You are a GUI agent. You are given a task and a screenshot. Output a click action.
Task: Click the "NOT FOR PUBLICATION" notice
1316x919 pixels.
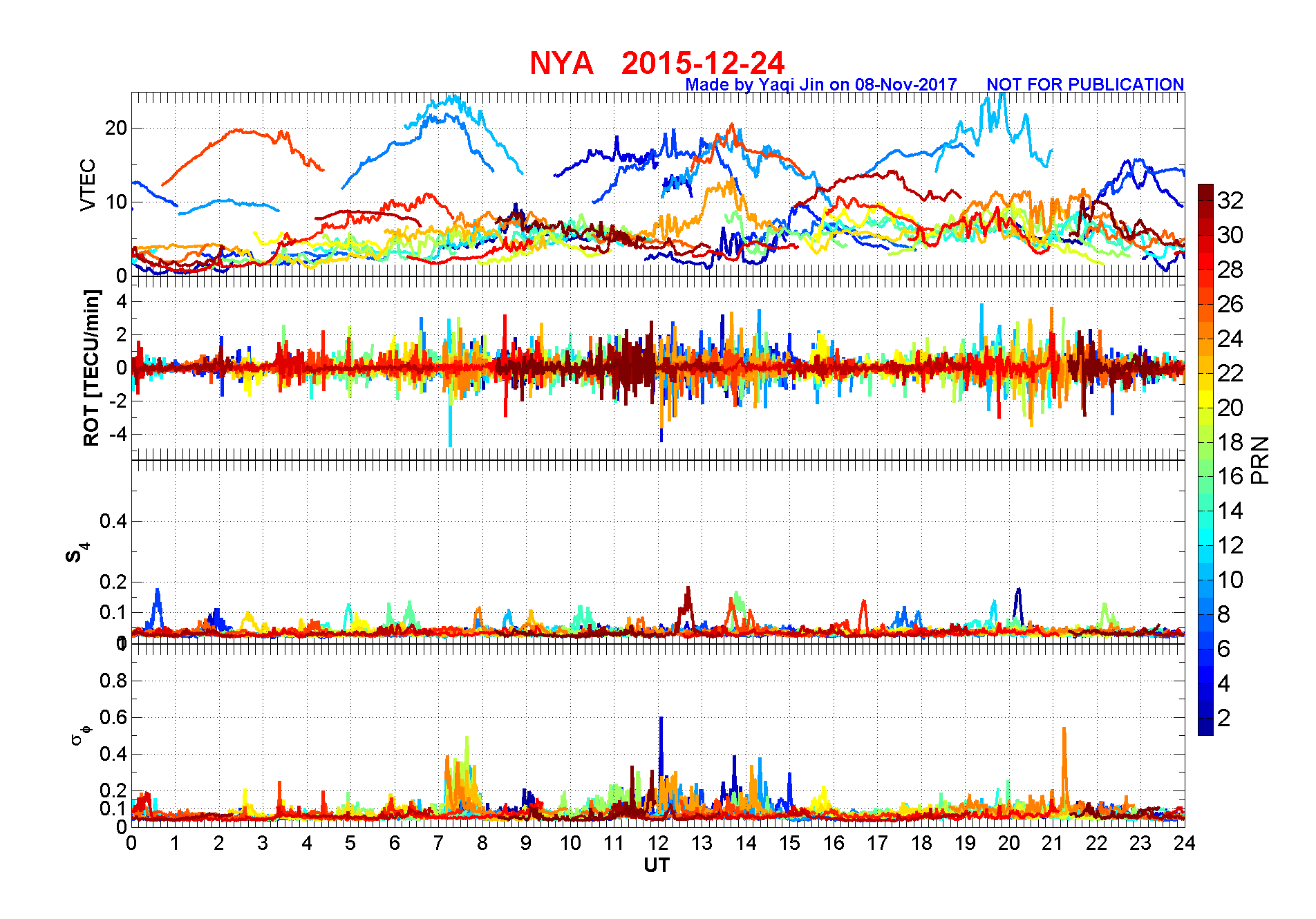1085,84
